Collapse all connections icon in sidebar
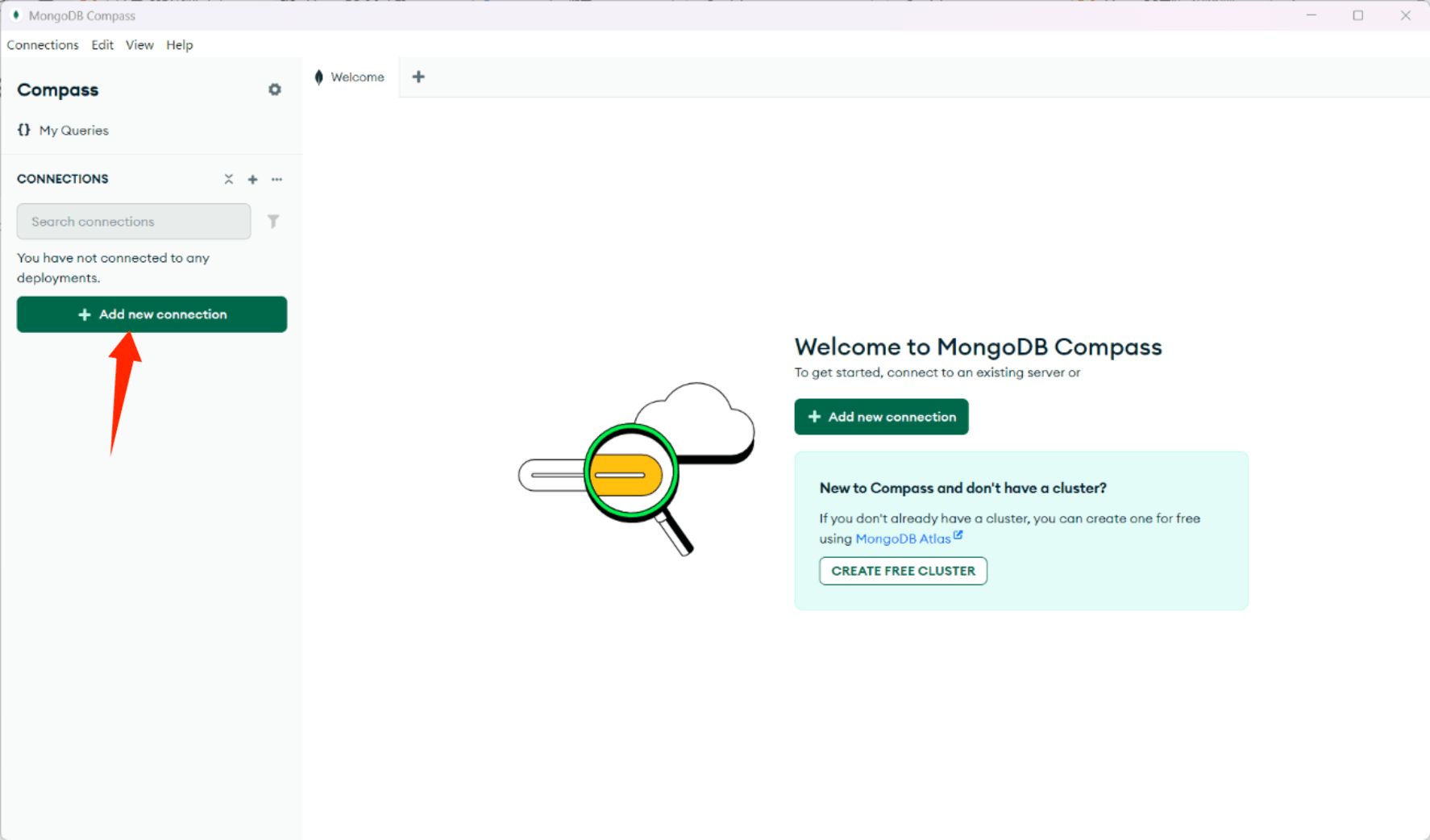 [229, 179]
